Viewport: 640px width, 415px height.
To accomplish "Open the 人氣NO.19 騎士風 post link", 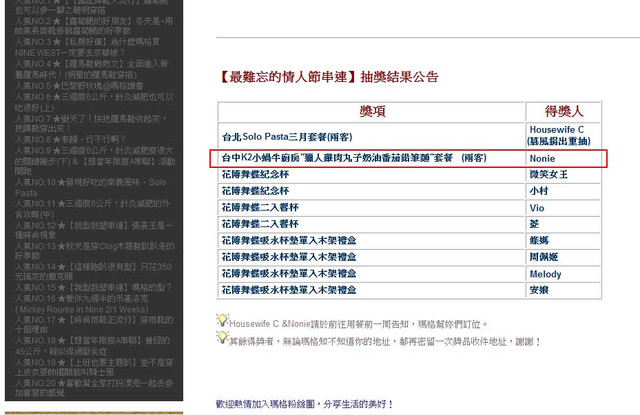I will click(x=94, y=367).
